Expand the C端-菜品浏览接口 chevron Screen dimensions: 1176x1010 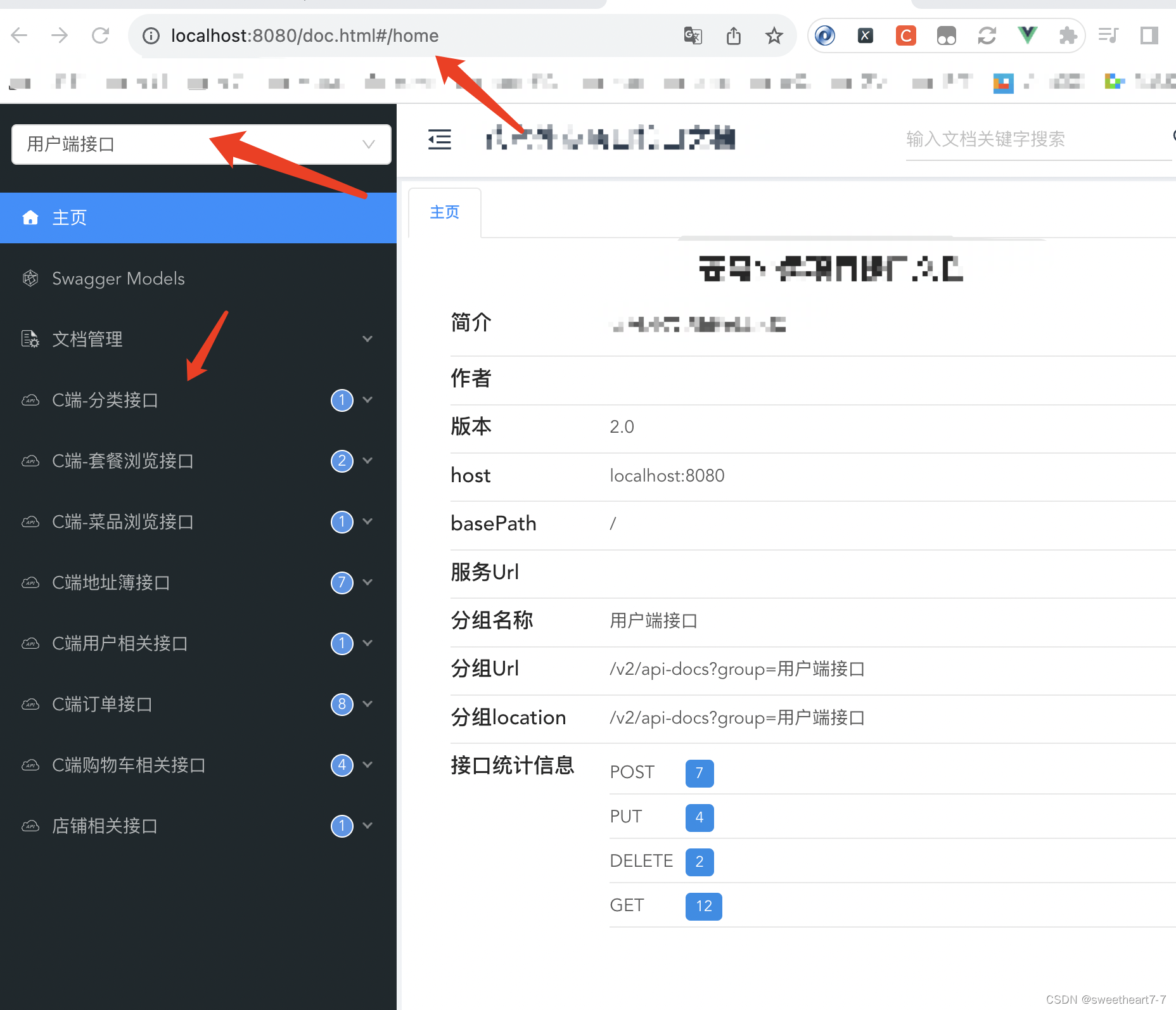[367, 521]
